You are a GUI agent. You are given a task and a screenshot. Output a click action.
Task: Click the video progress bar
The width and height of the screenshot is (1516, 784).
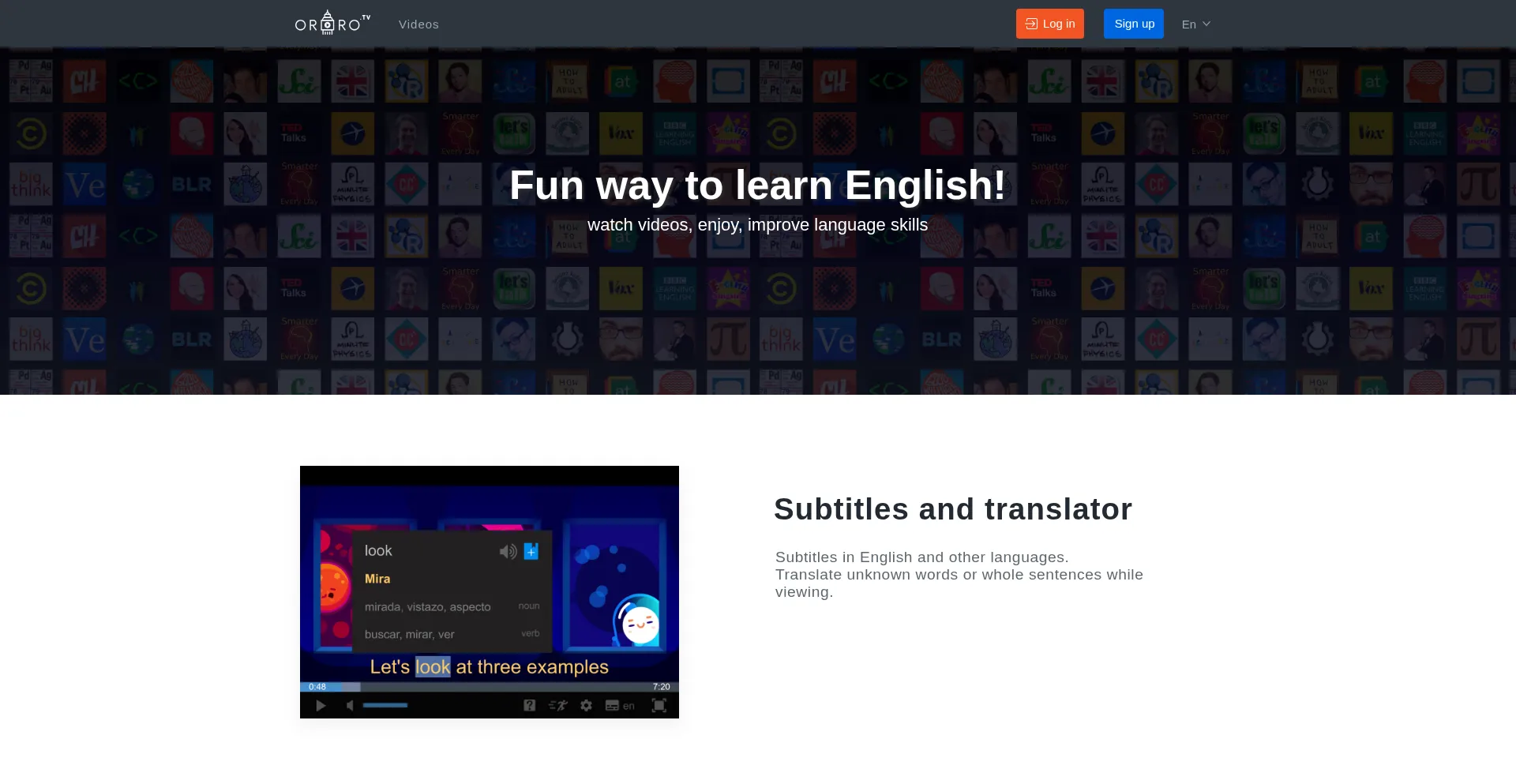point(490,687)
